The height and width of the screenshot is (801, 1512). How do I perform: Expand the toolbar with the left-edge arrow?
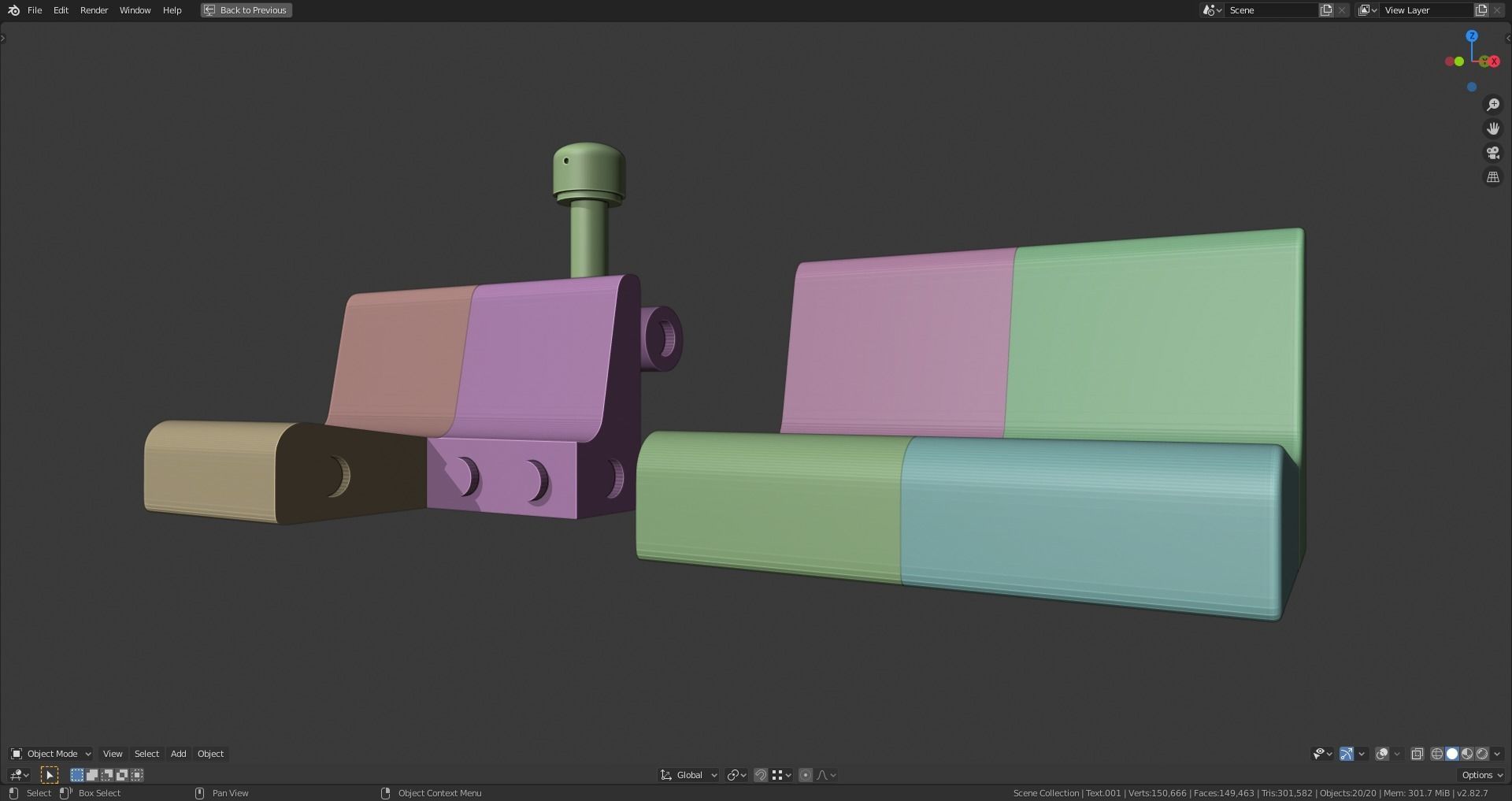click(x=3, y=38)
